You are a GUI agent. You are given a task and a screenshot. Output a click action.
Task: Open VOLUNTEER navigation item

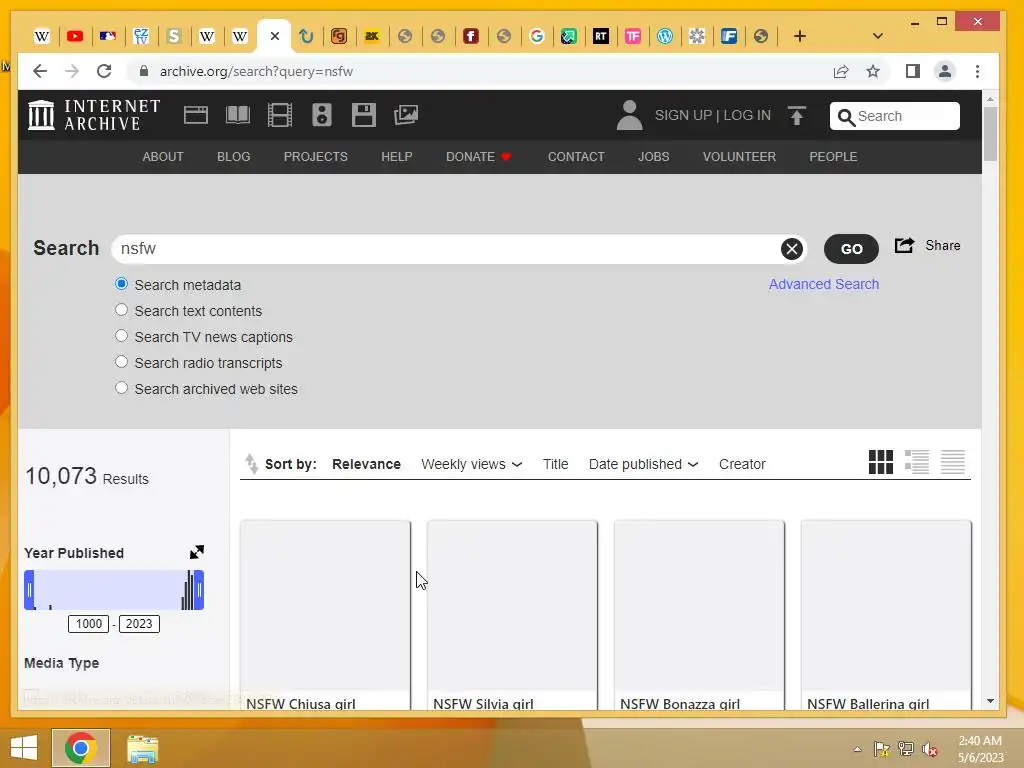739,157
